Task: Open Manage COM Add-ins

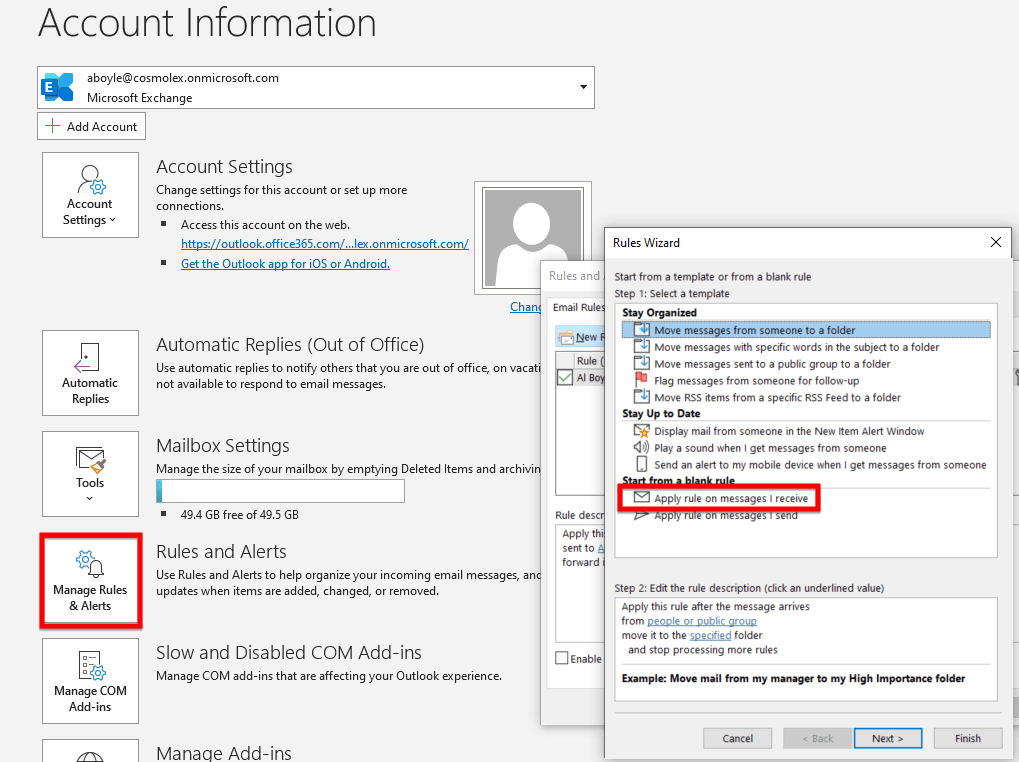Action: 90,681
